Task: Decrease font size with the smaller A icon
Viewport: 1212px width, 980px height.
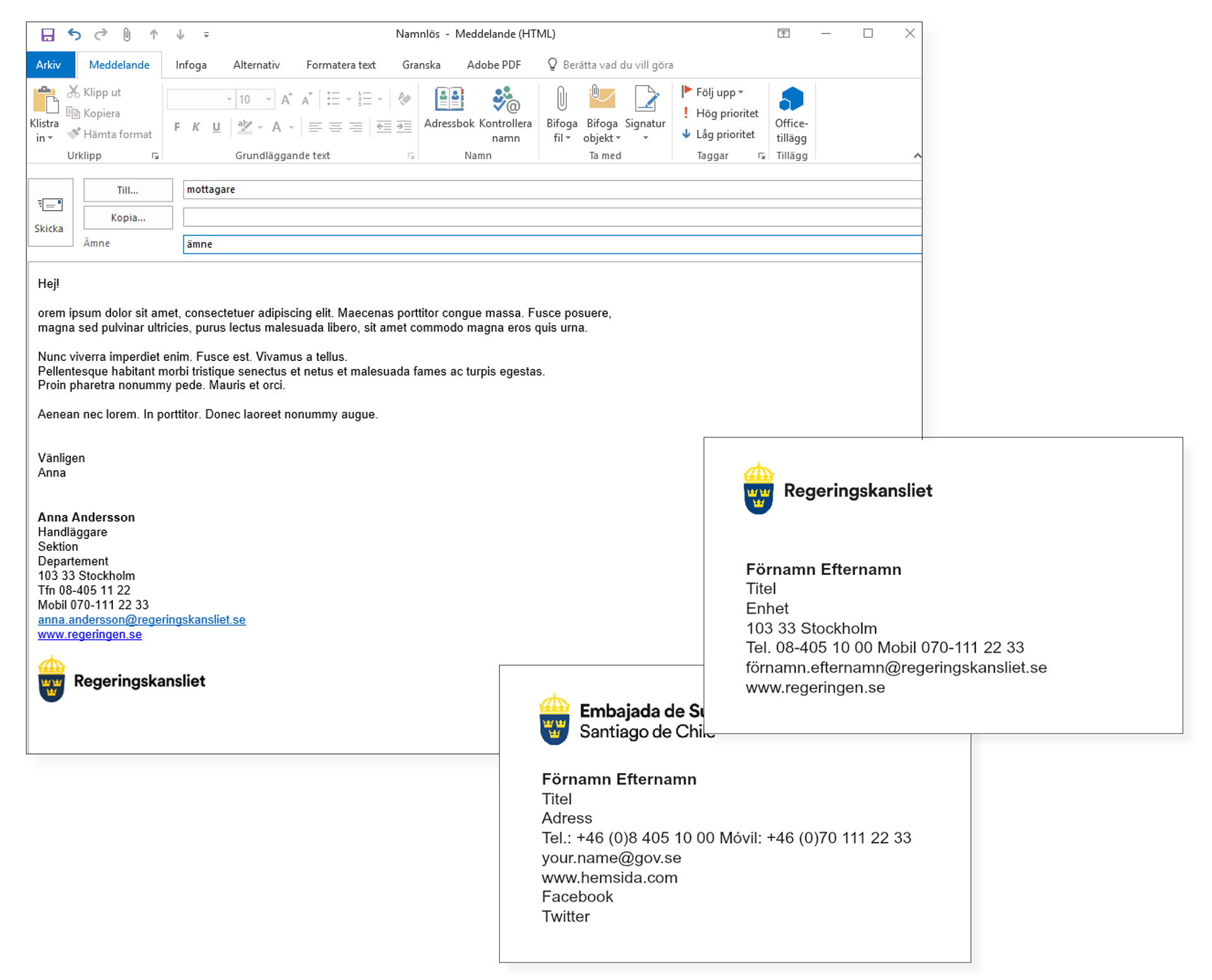Action: [x=307, y=99]
